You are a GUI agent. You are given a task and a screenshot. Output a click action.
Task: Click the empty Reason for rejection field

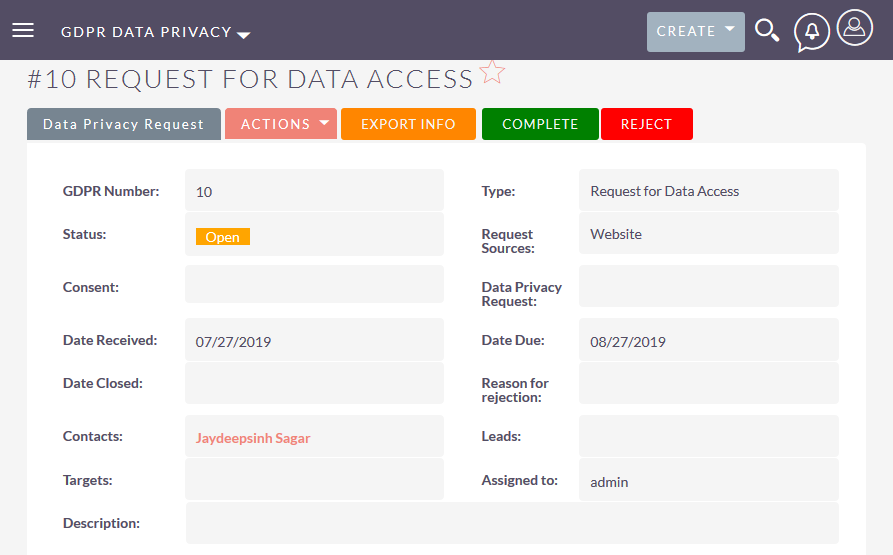point(708,383)
